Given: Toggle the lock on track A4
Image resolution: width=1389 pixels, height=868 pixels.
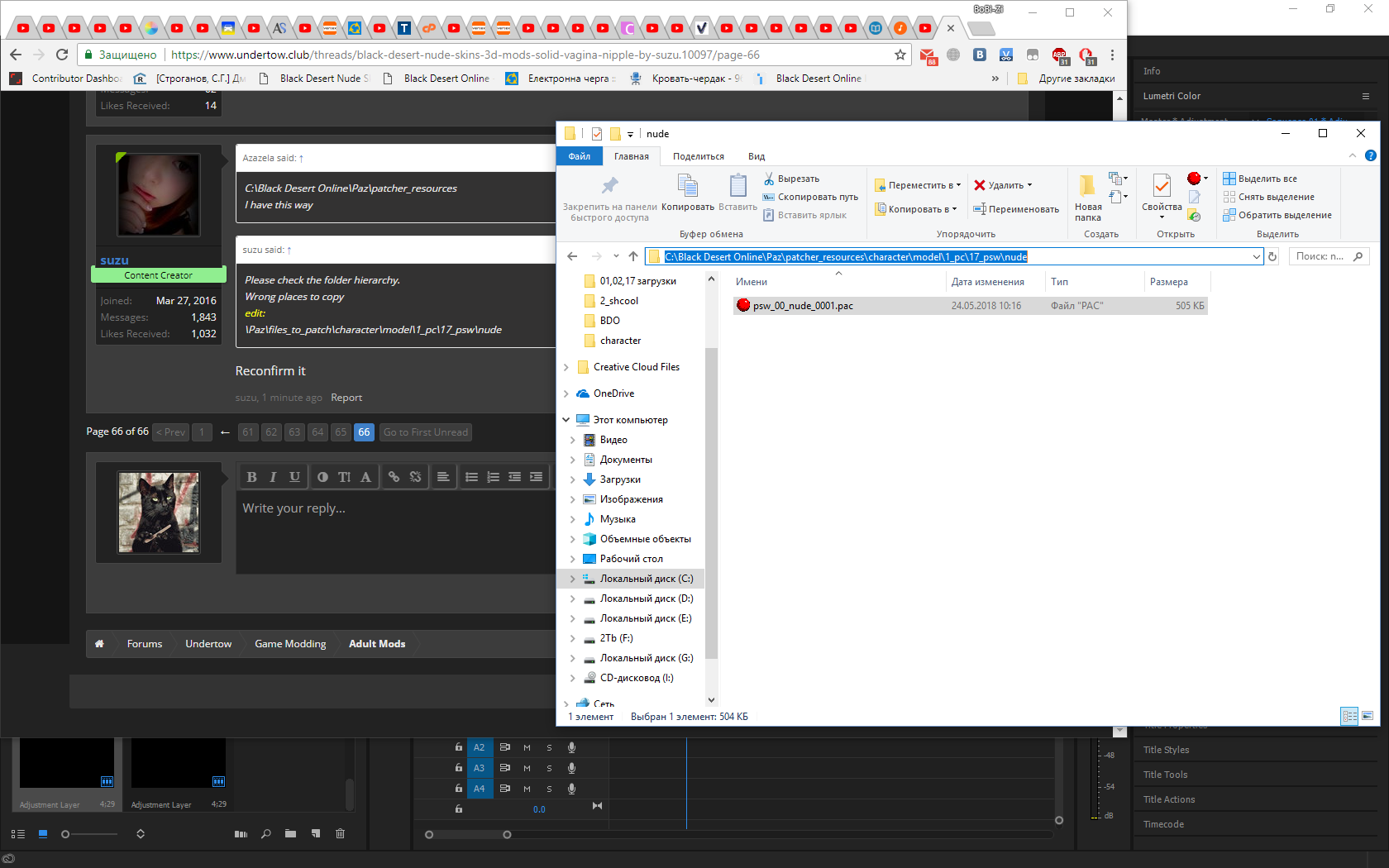Looking at the screenshot, I should [x=459, y=789].
